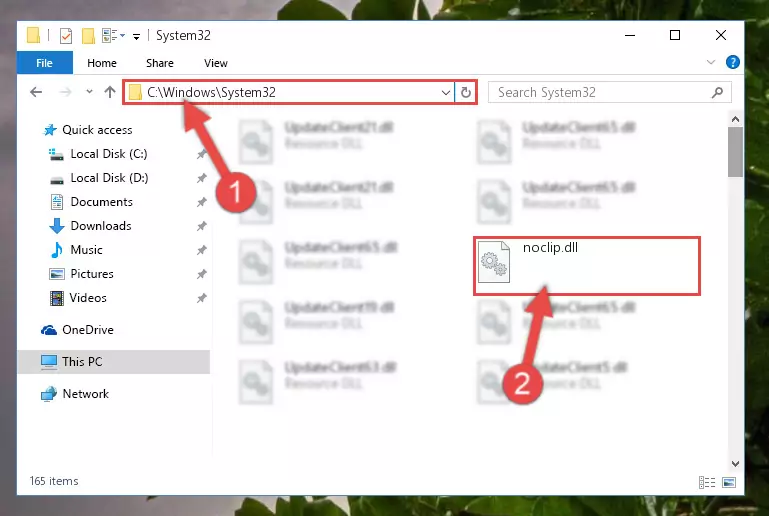Switch to the Share ribbon tab

pyautogui.click(x=160, y=63)
